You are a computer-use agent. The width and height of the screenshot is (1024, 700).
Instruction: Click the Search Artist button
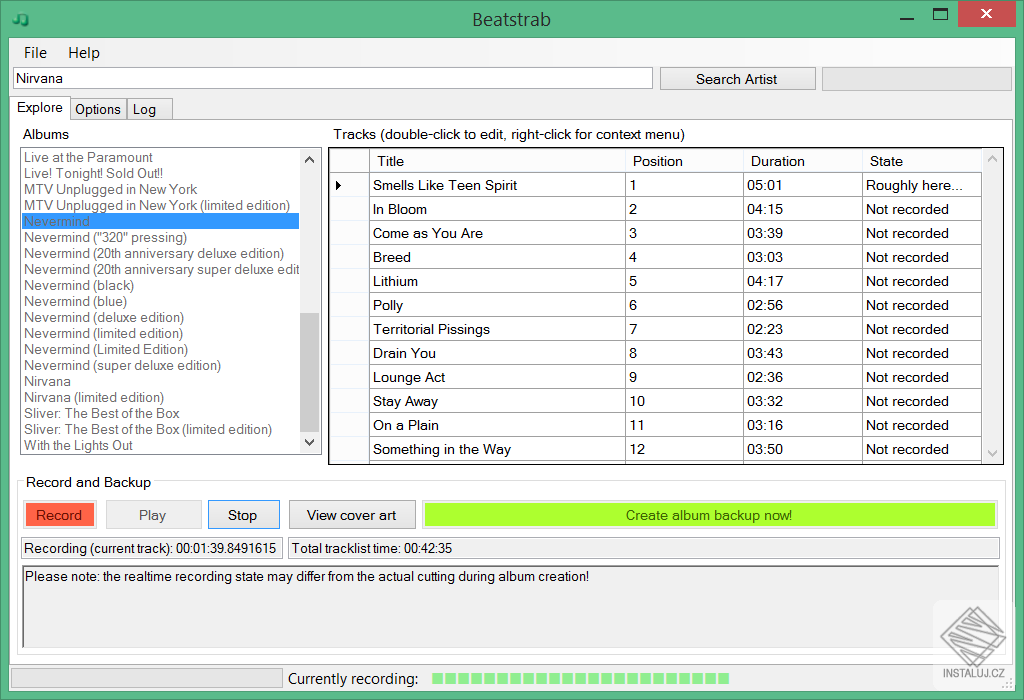(x=737, y=79)
